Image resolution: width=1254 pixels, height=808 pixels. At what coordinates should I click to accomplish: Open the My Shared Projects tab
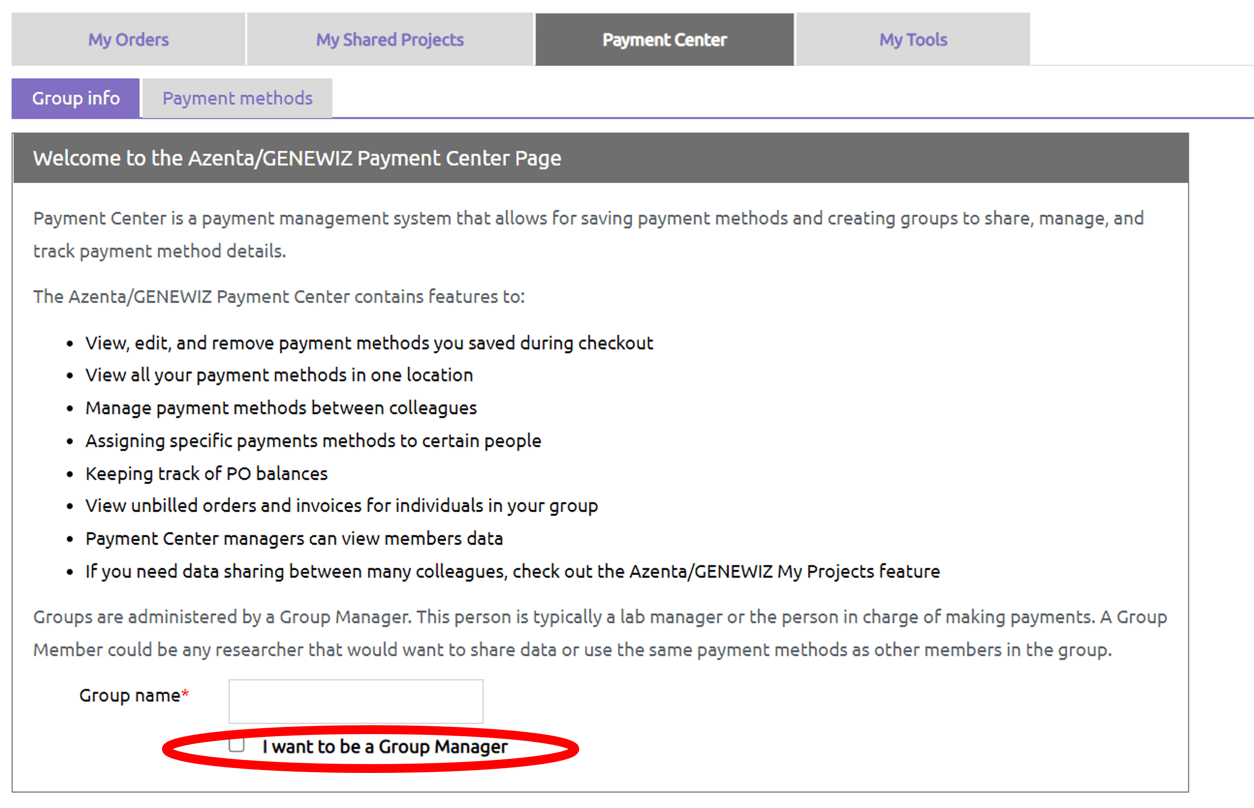click(389, 39)
